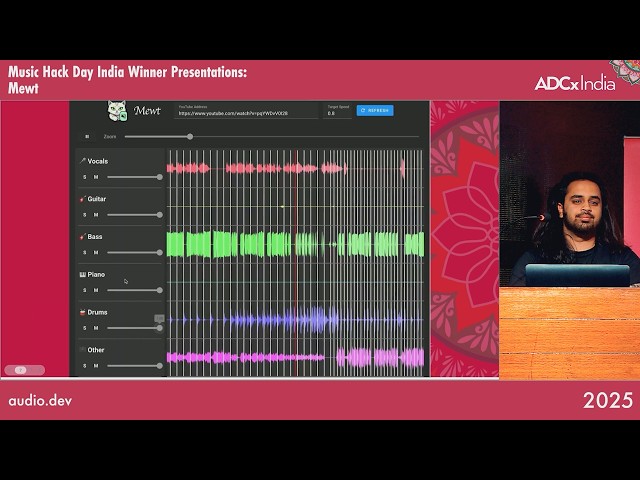This screenshot has width=640, height=480.
Task: Solo the Drums track
Action: pos(85,328)
